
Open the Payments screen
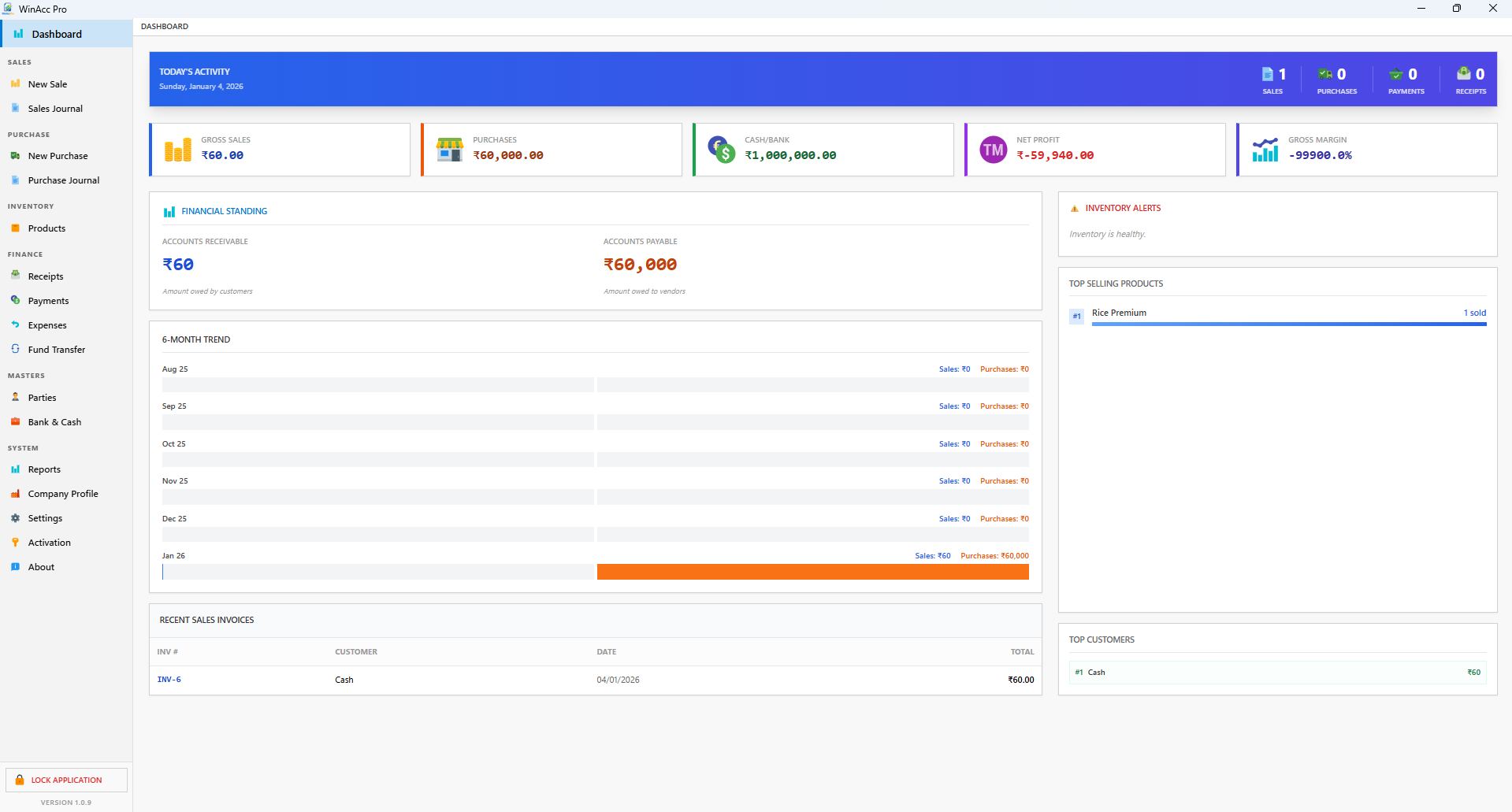48,300
